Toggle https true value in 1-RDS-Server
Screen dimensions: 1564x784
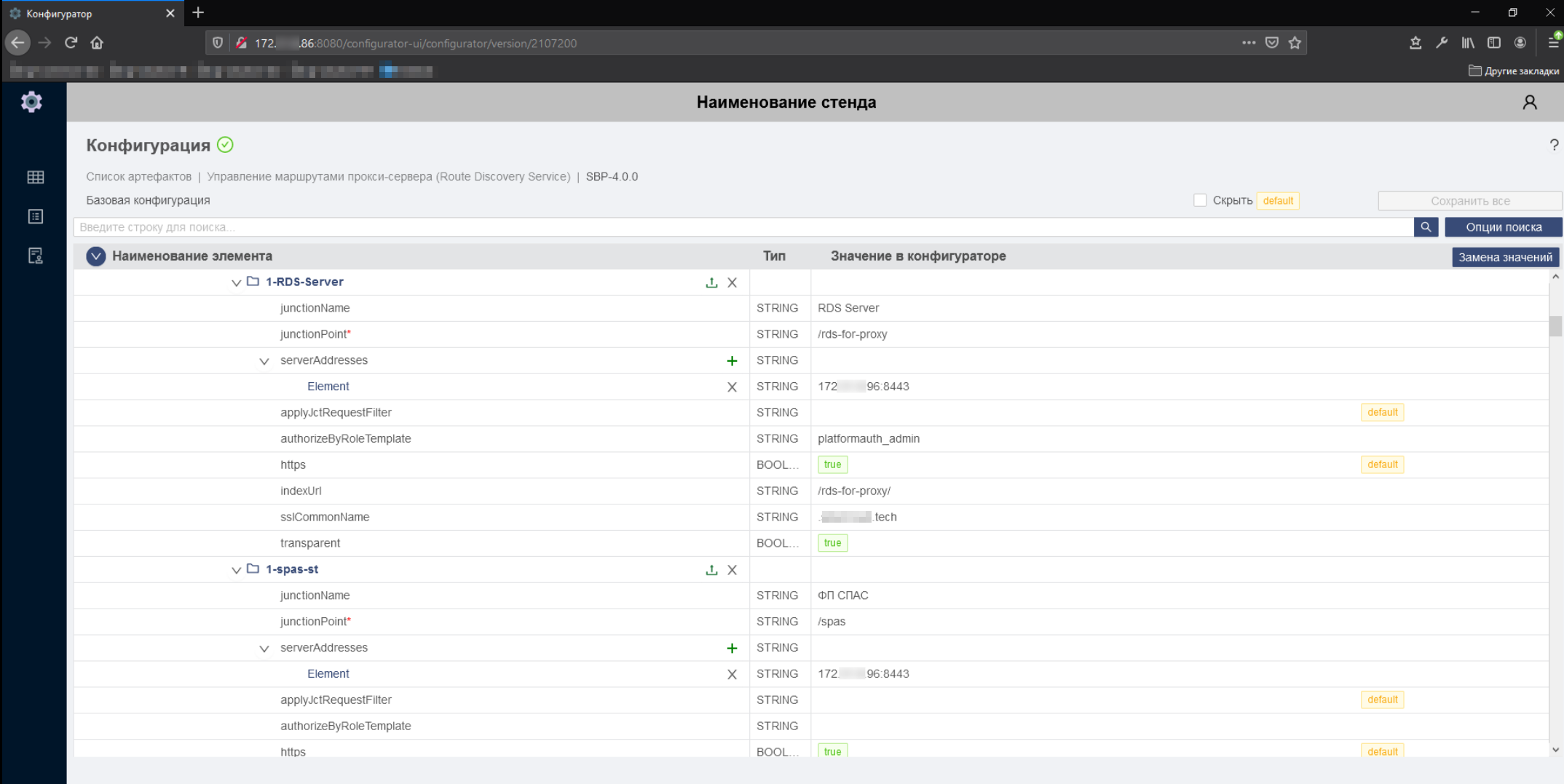[832, 464]
